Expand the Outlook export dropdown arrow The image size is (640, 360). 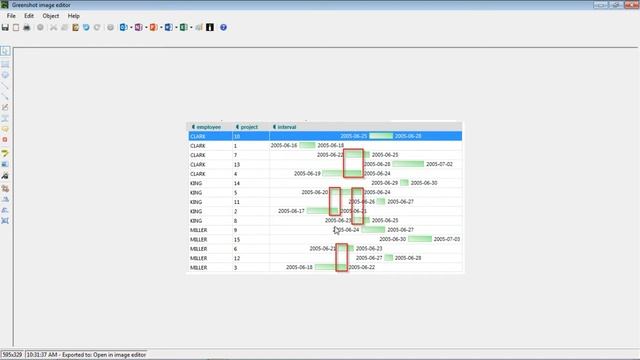(131, 27)
